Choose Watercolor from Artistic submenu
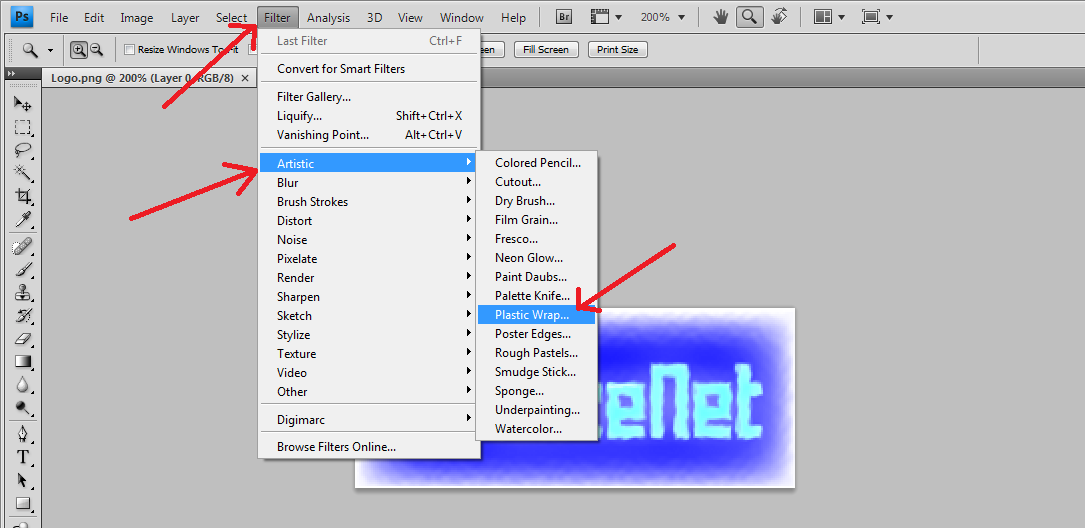1085x528 pixels. coord(536,429)
